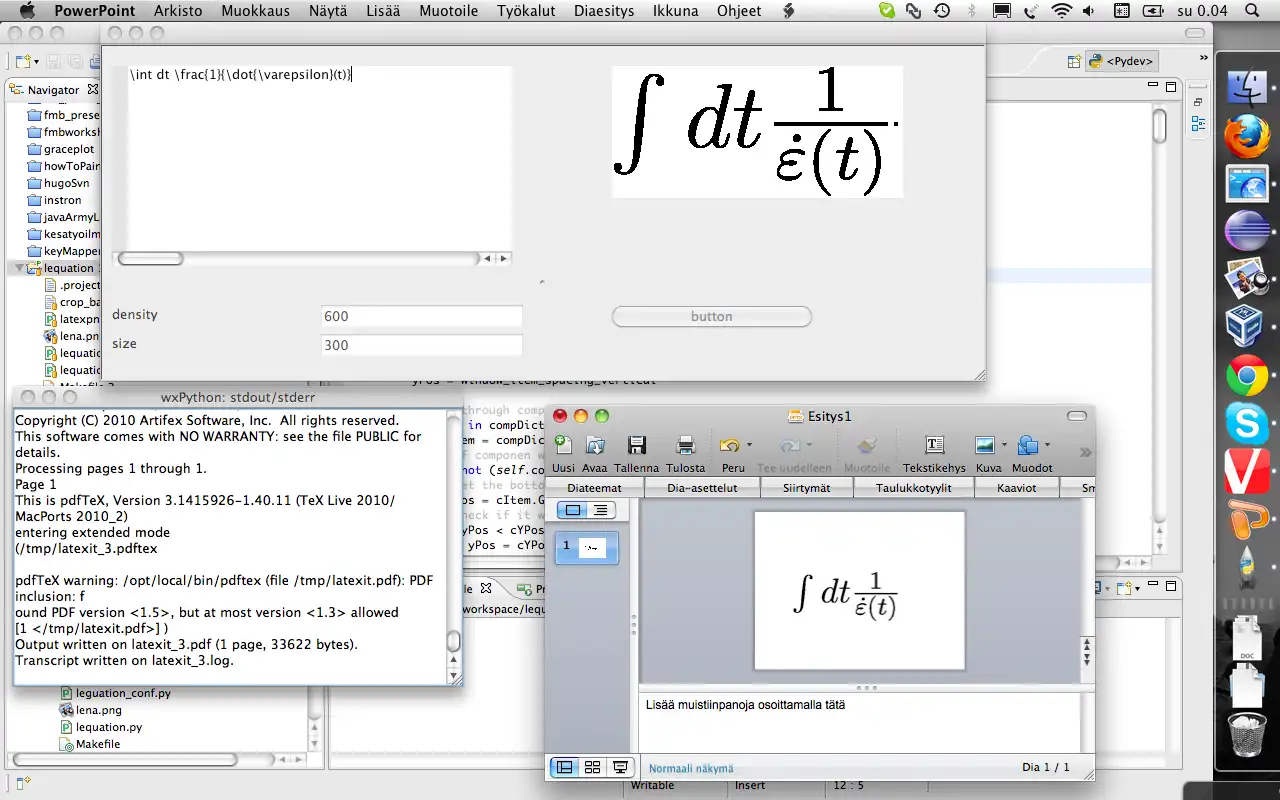Click the Tulosta printer icon

686,445
